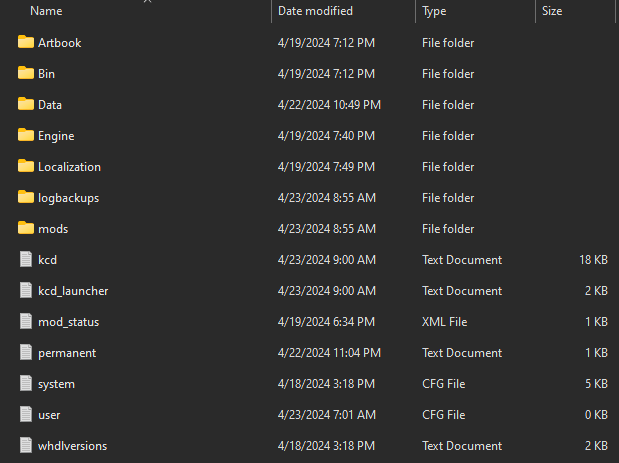
Task: Select the mods folder name
Action: pyautogui.click(x=53, y=229)
